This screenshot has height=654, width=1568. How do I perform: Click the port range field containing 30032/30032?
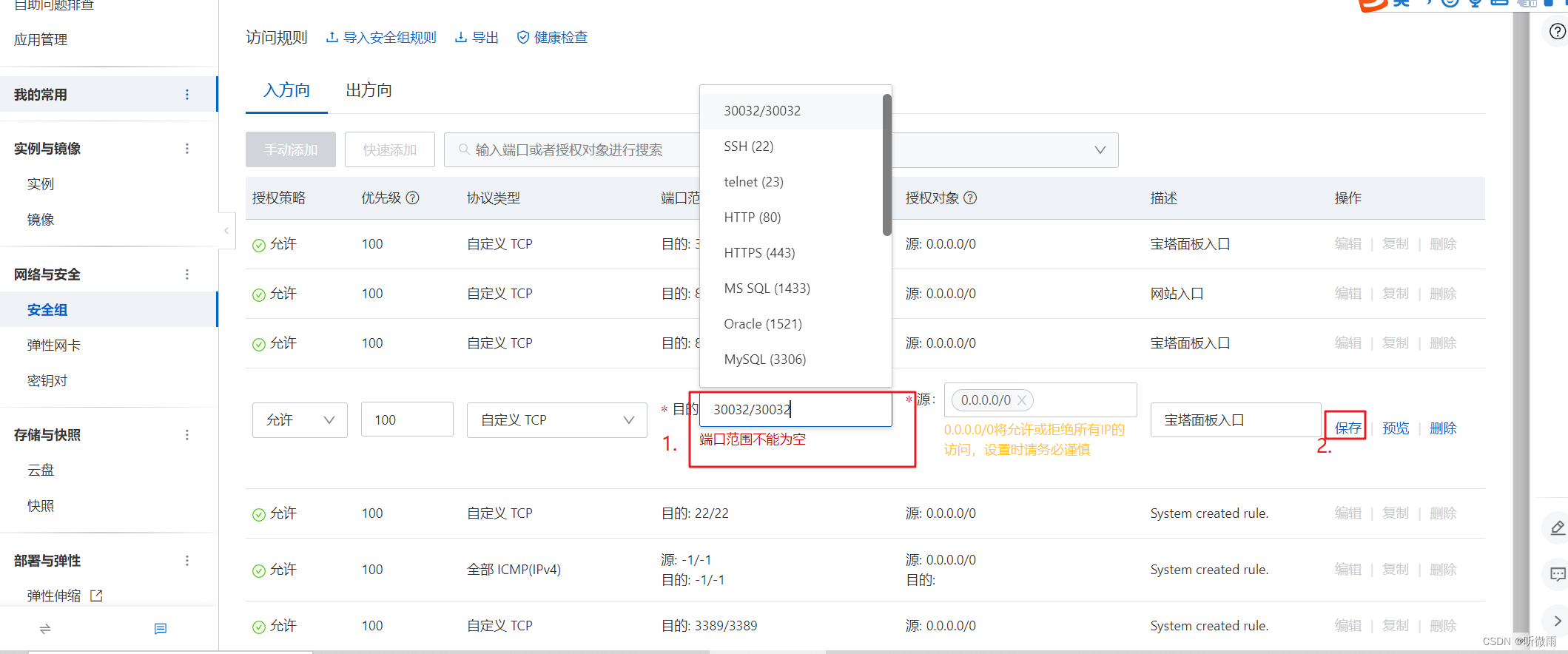[x=795, y=409]
